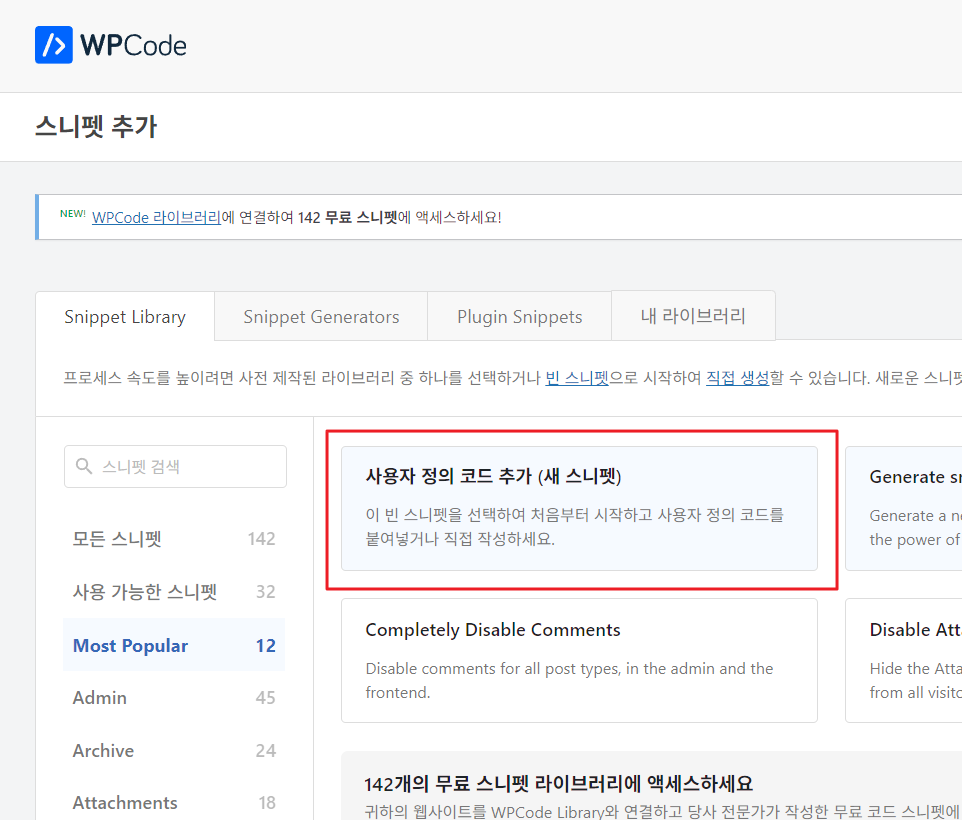The image size is (962, 820).
Task: Click the search magnifier icon
Action: pos(84,467)
